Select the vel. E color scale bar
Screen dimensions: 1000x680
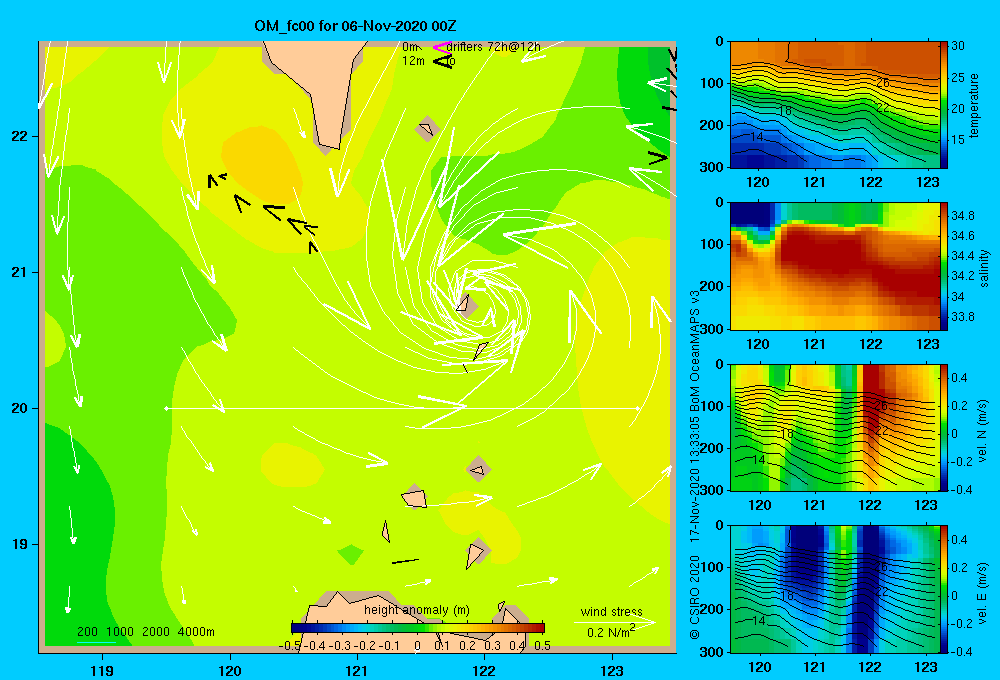coord(943,589)
